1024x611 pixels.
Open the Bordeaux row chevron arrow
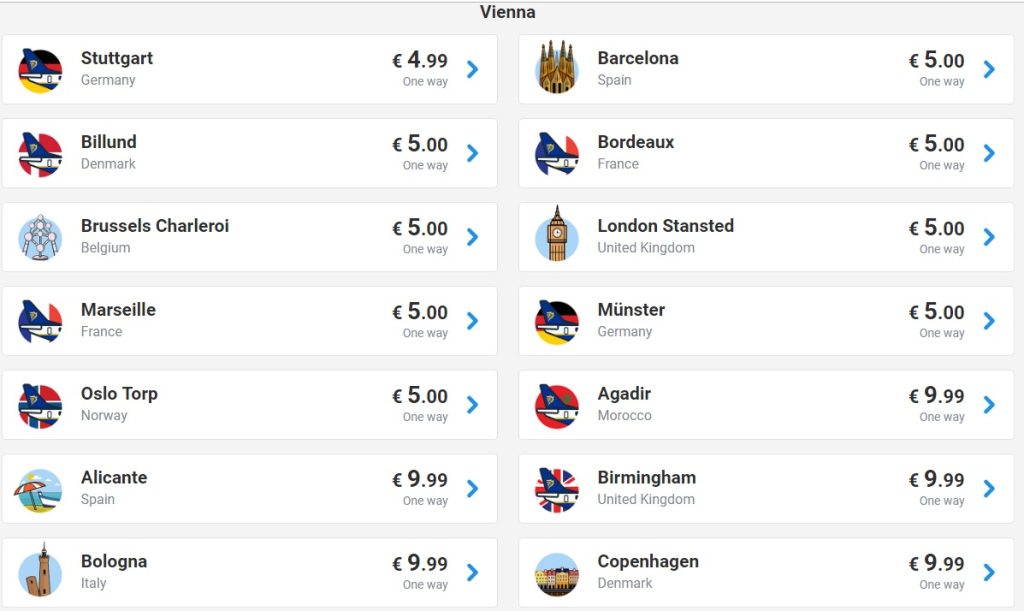click(x=989, y=153)
